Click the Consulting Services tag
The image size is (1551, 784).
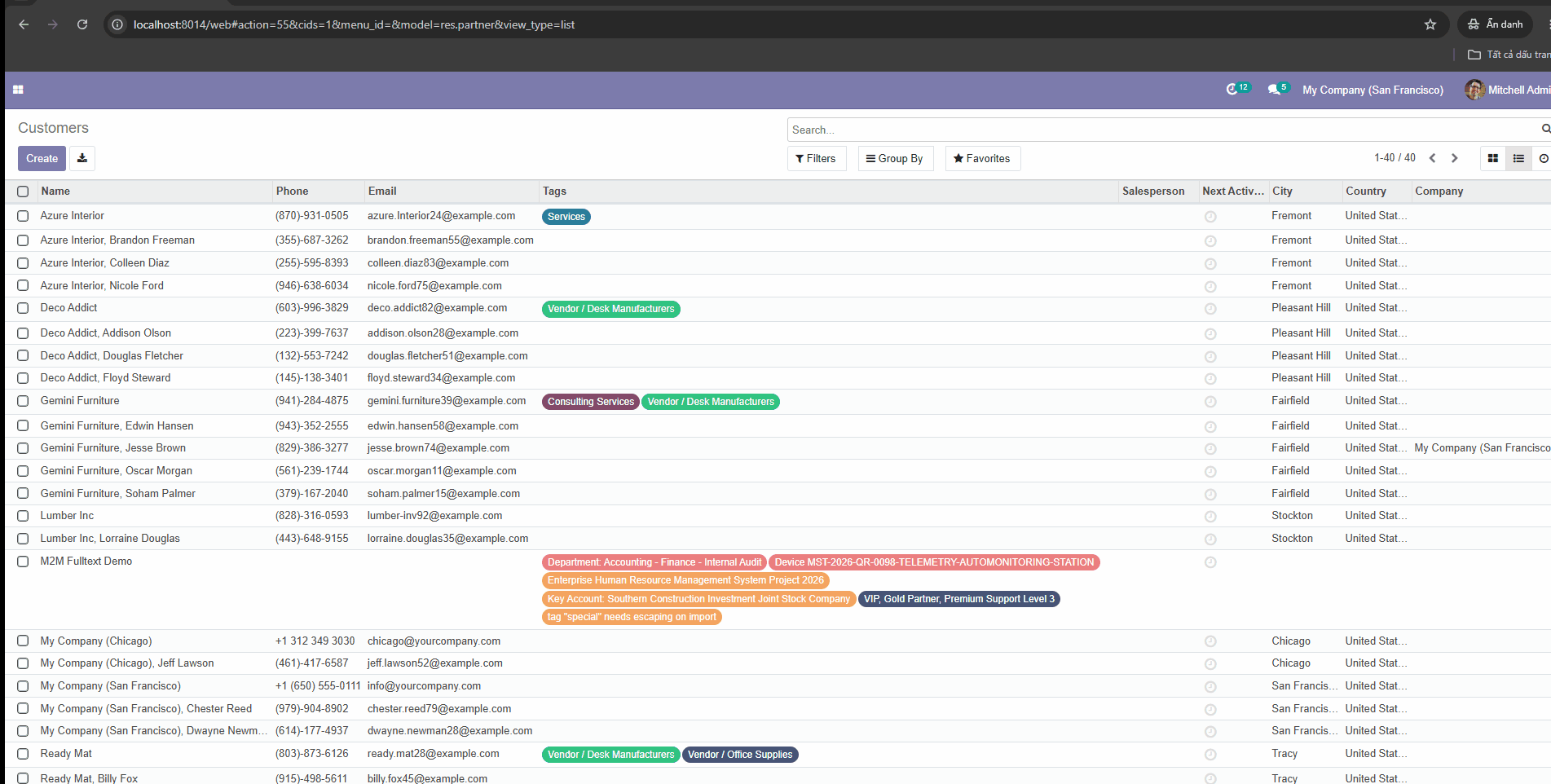coord(590,402)
